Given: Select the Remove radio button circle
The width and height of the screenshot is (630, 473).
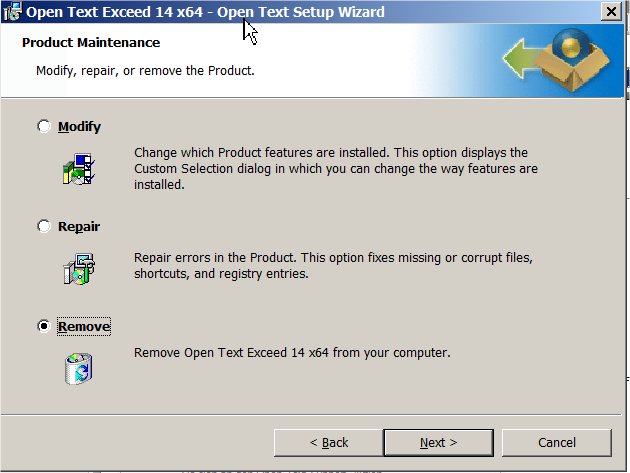Looking at the screenshot, I should coord(44,327).
